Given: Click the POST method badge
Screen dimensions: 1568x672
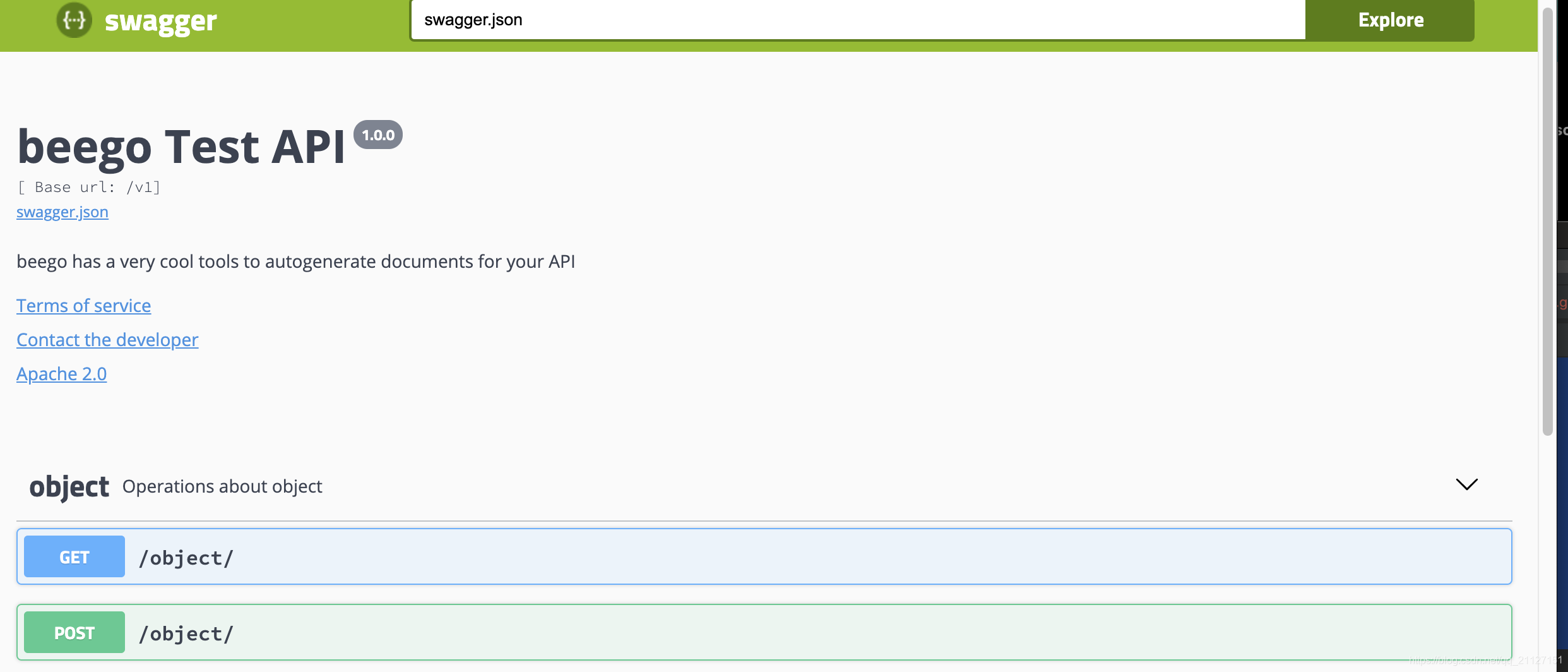Looking at the screenshot, I should point(74,632).
